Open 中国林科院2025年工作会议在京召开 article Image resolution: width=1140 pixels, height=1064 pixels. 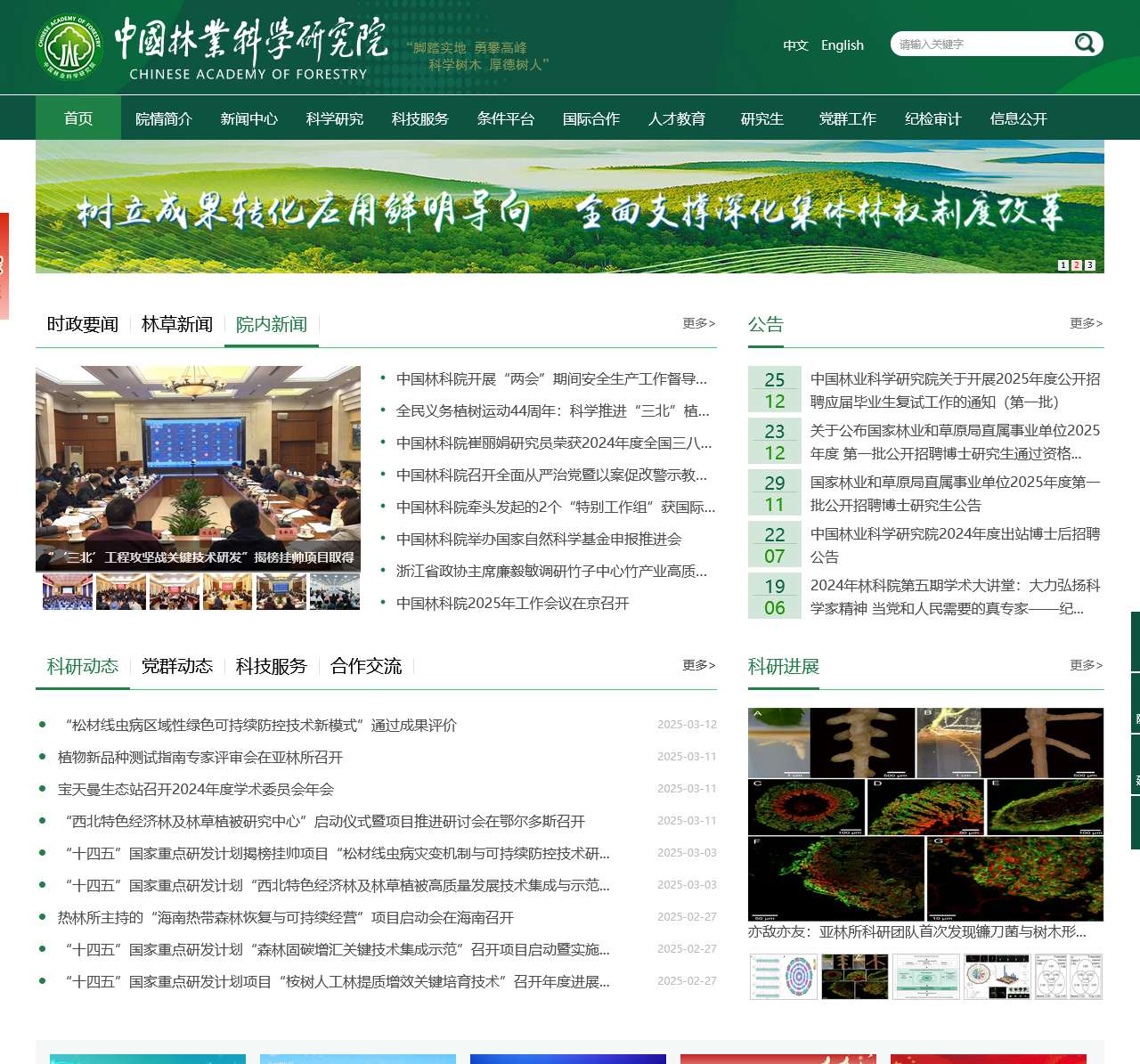pos(512,604)
